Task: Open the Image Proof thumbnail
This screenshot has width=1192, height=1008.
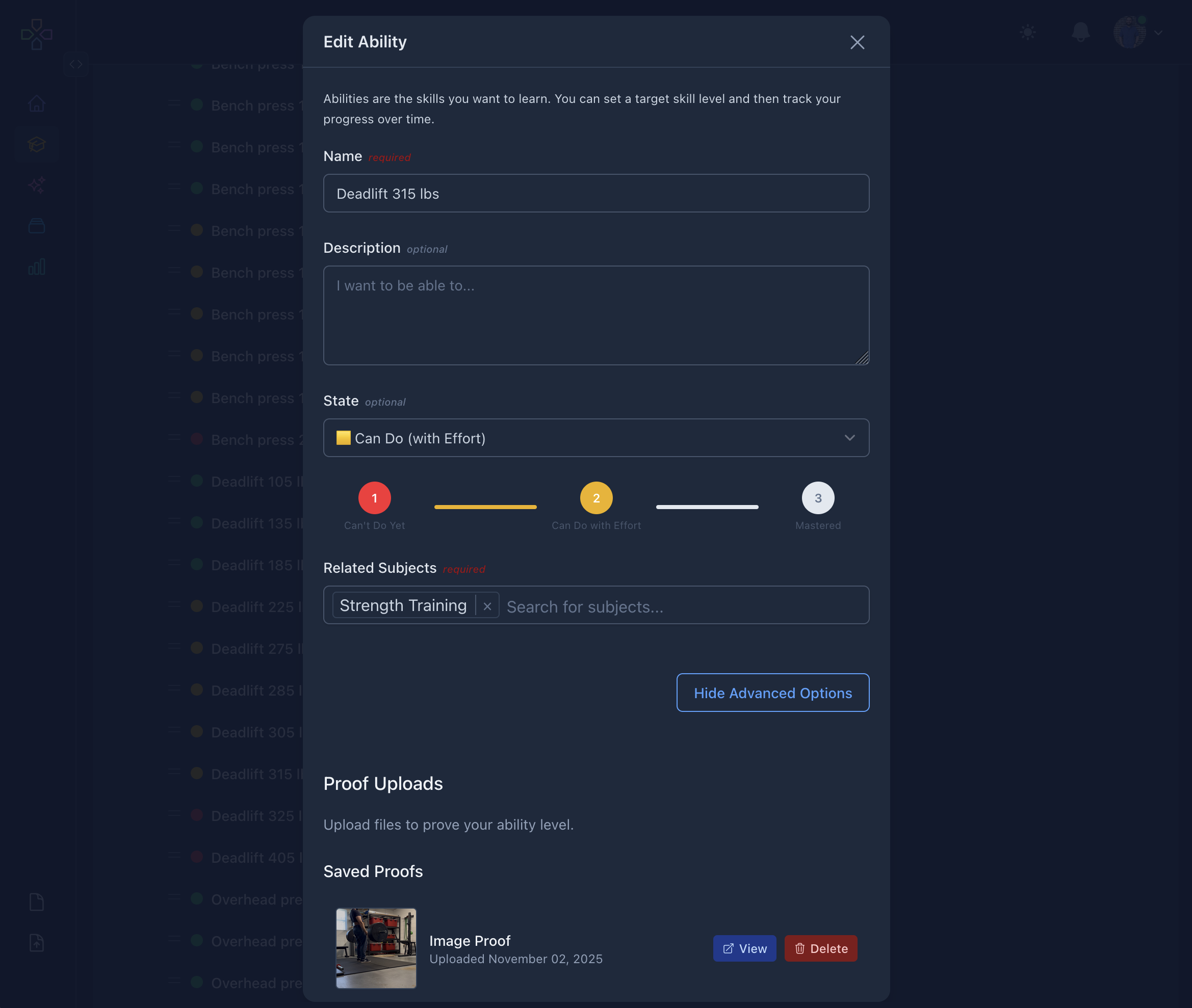Action: pyautogui.click(x=376, y=948)
